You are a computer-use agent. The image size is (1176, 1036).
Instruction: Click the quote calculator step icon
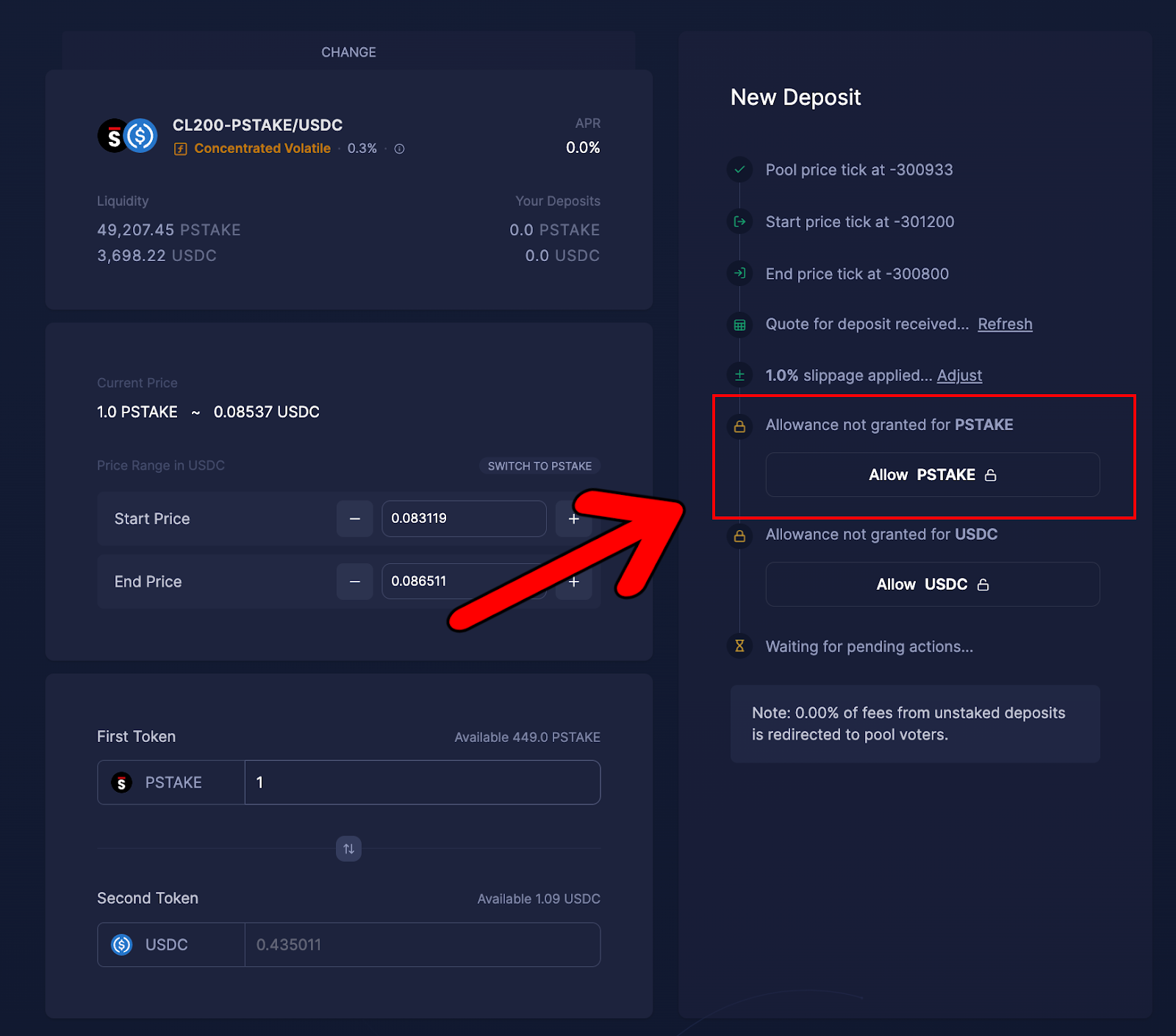tap(739, 324)
